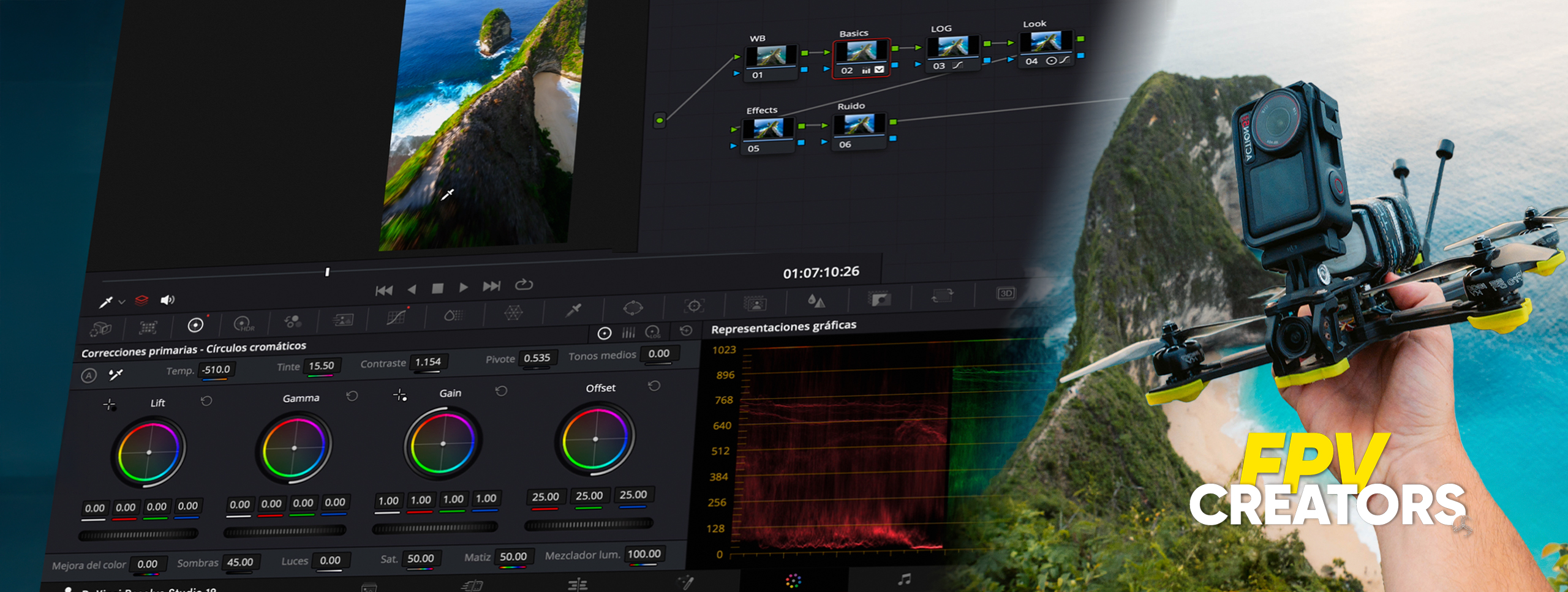This screenshot has height=592, width=1568.
Task: Click the Tinte value field
Action: (321, 365)
